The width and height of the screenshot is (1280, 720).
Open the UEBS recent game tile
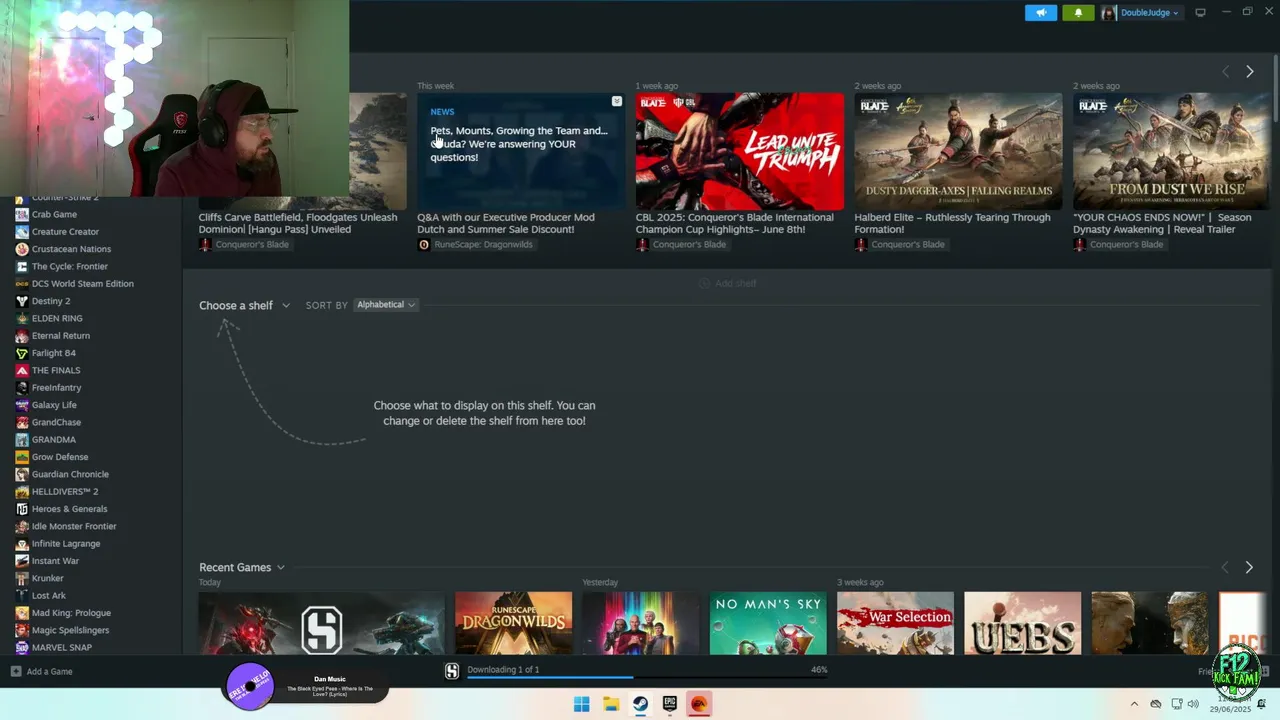[1022, 623]
